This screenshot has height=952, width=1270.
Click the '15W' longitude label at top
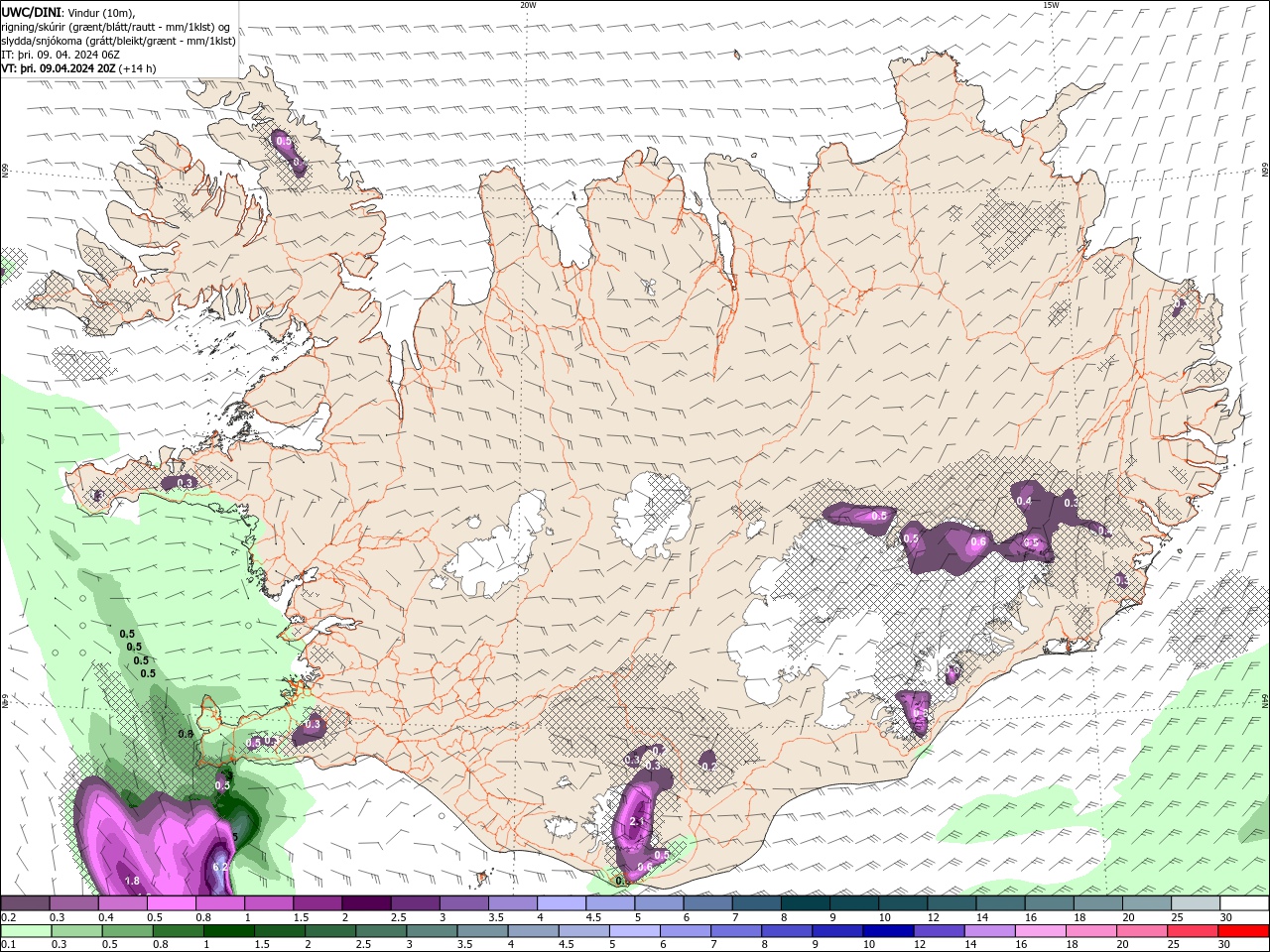point(1051,5)
